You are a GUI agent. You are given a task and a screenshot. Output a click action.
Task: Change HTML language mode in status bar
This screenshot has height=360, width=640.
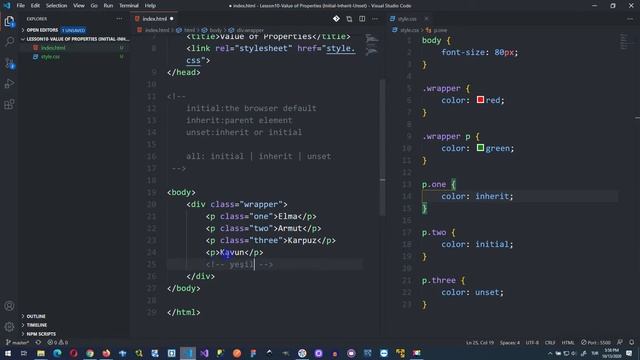click(568, 342)
